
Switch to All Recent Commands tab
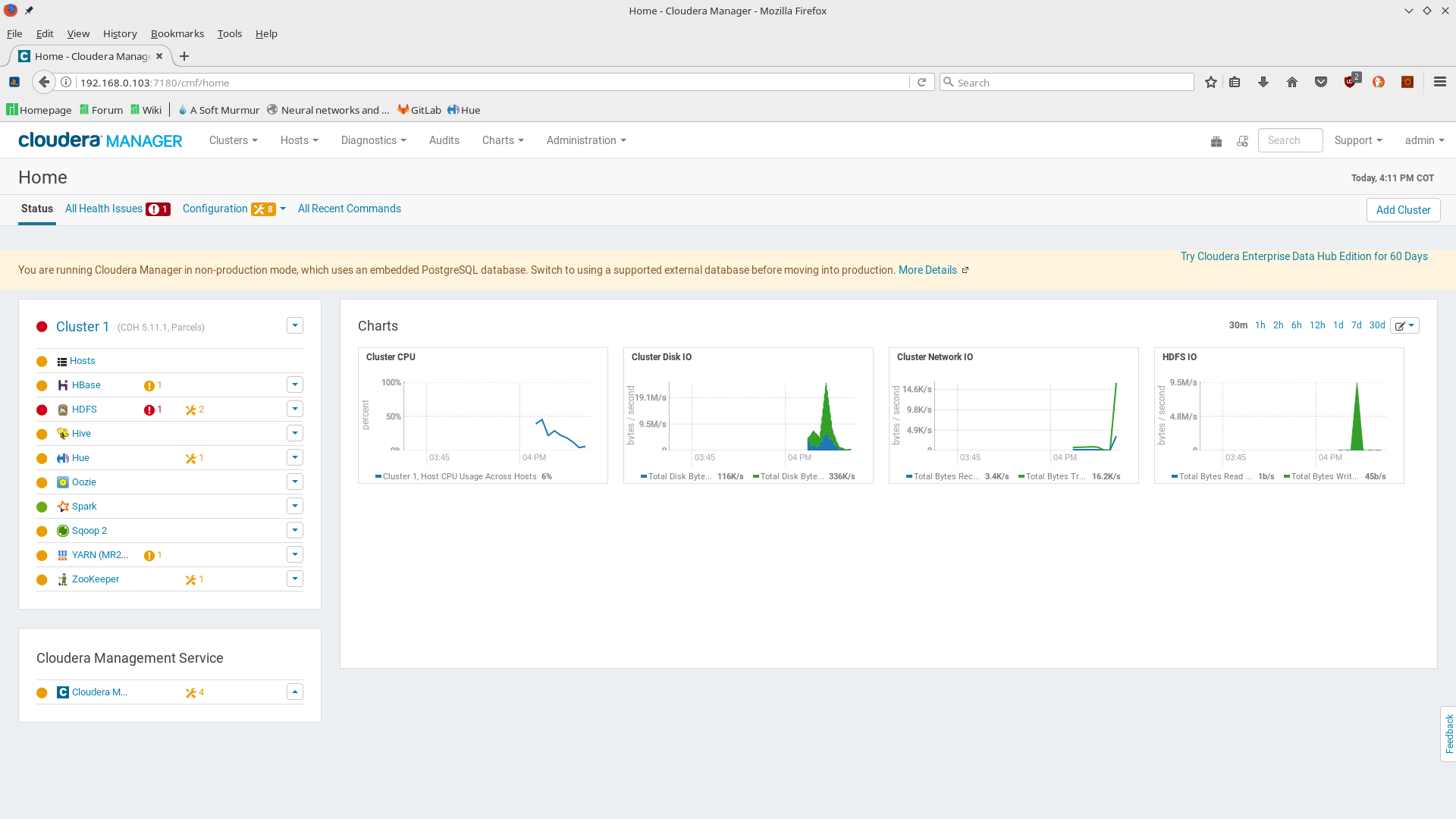click(350, 209)
